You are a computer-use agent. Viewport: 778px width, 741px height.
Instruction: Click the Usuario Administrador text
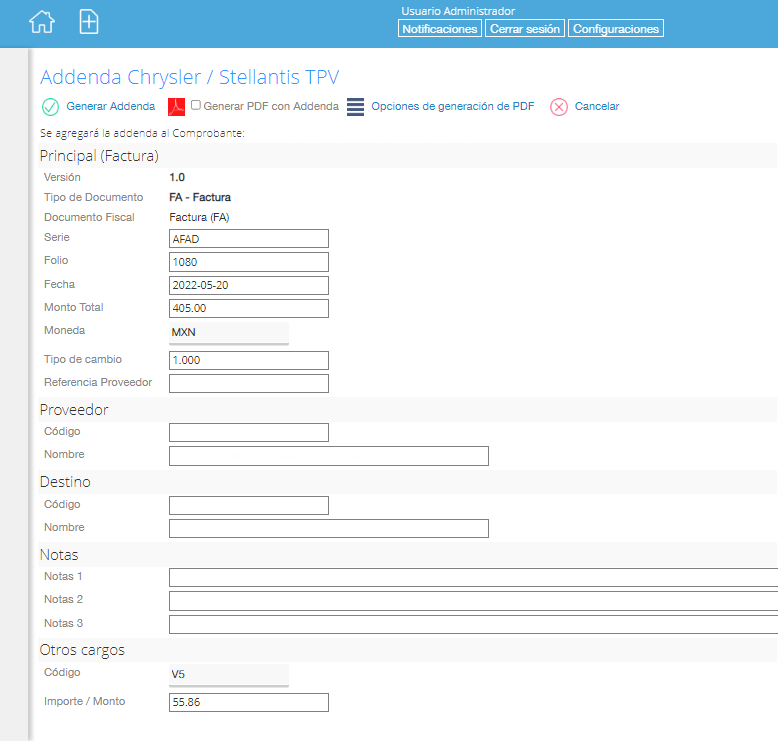click(x=458, y=11)
